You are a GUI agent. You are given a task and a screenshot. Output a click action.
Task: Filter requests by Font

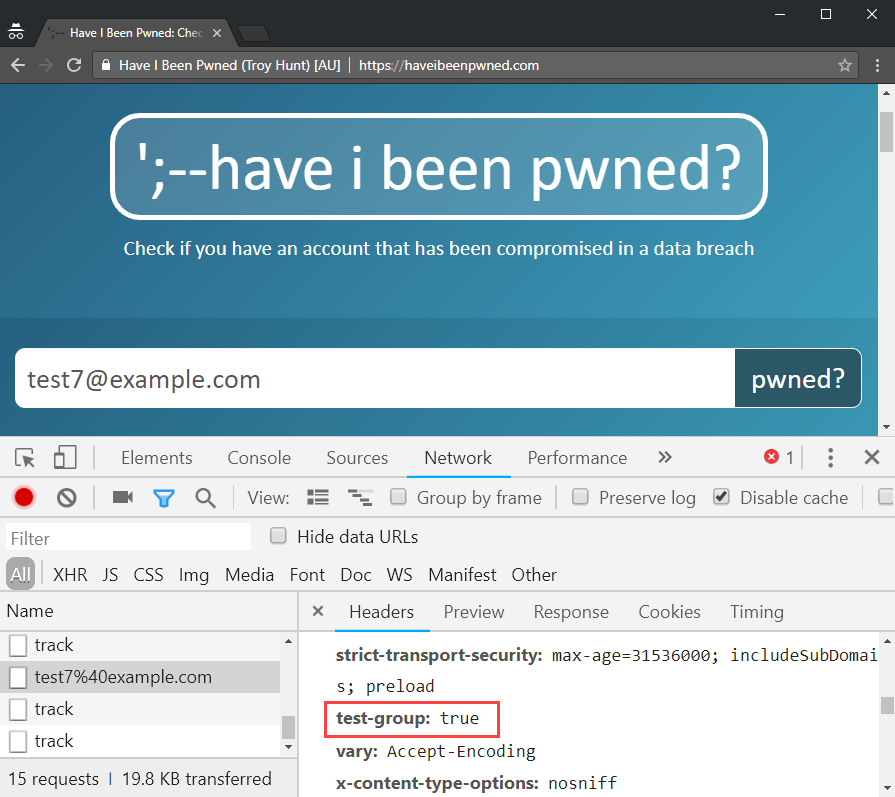pyautogui.click(x=307, y=575)
